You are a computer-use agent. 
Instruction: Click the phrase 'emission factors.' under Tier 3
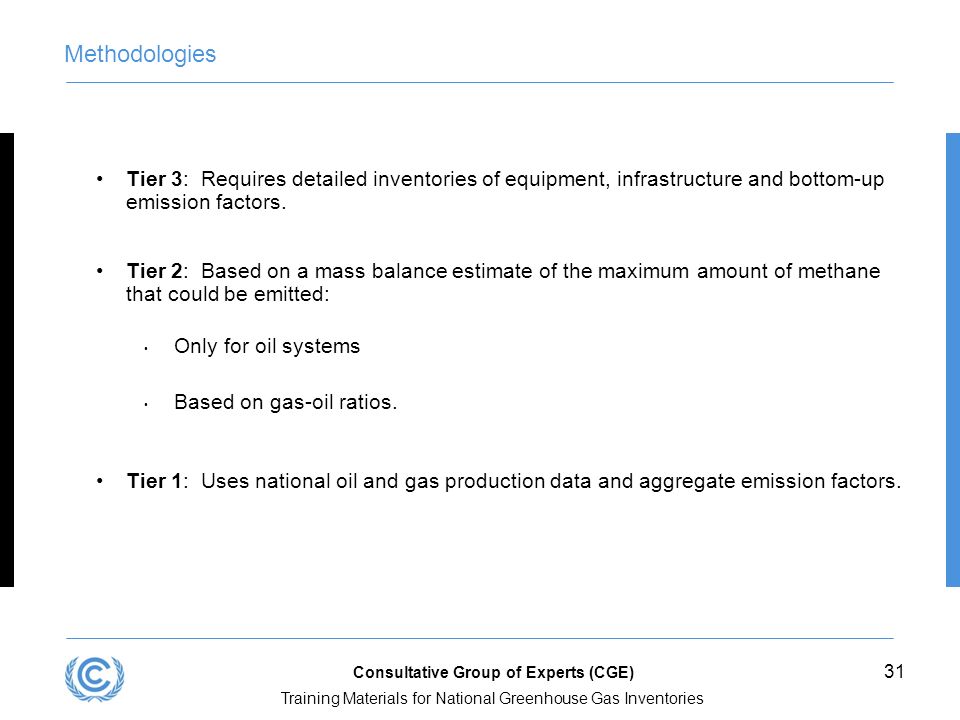[206, 202]
